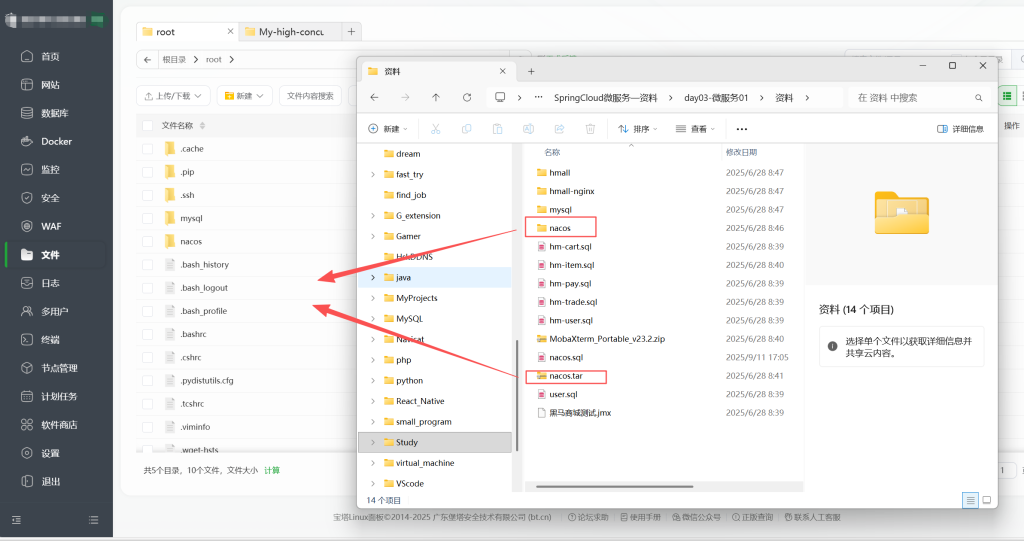Open the sort (排序) dropdown
The width and height of the screenshot is (1024, 541).
tap(639, 129)
